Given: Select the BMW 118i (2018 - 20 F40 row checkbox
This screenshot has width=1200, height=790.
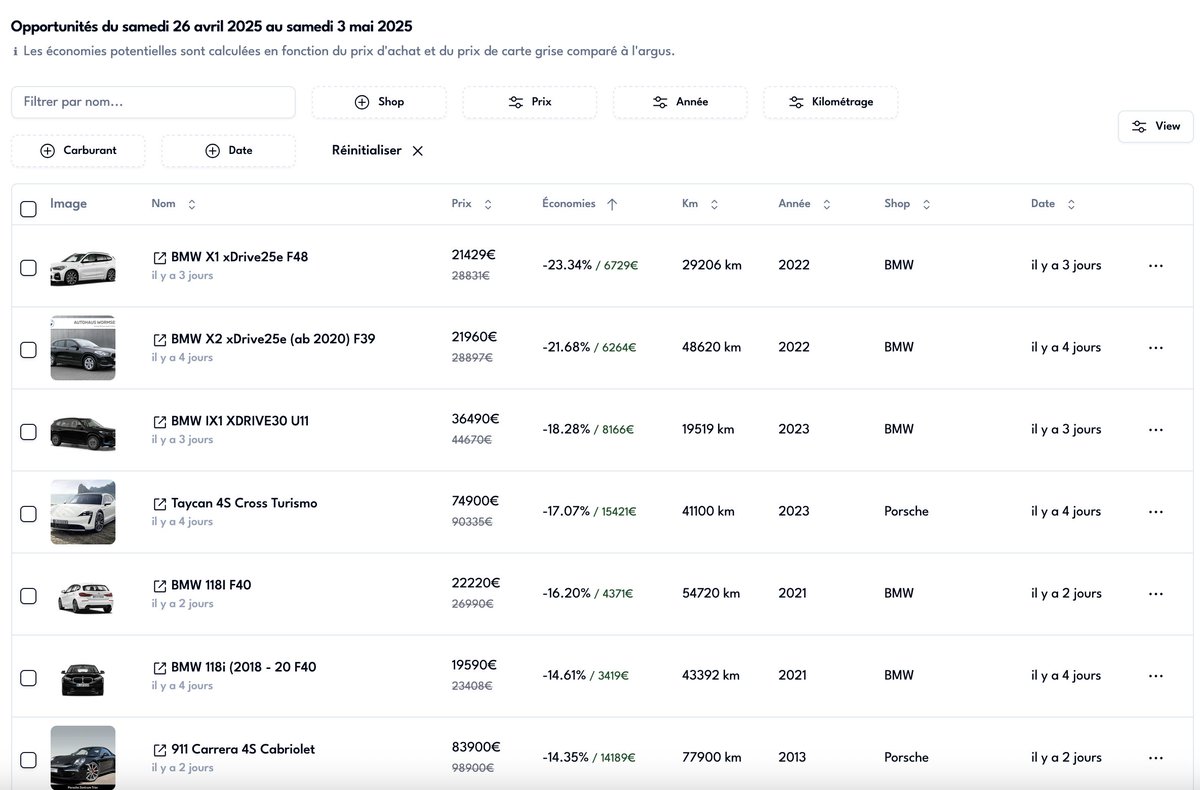Looking at the screenshot, I should click(28, 677).
